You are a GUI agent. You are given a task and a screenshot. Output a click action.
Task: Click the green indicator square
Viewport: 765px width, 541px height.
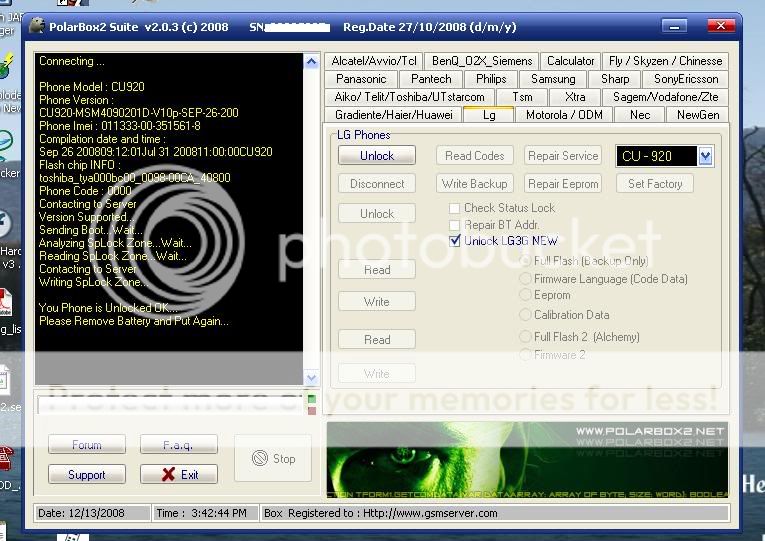tap(312, 399)
